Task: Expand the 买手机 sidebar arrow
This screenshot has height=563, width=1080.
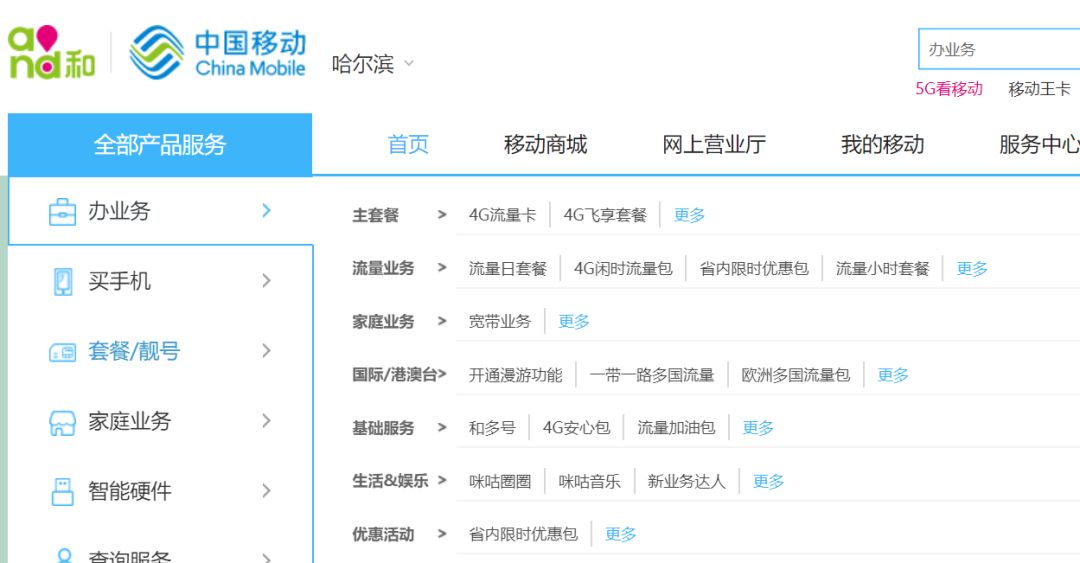Action: [x=267, y=280]
